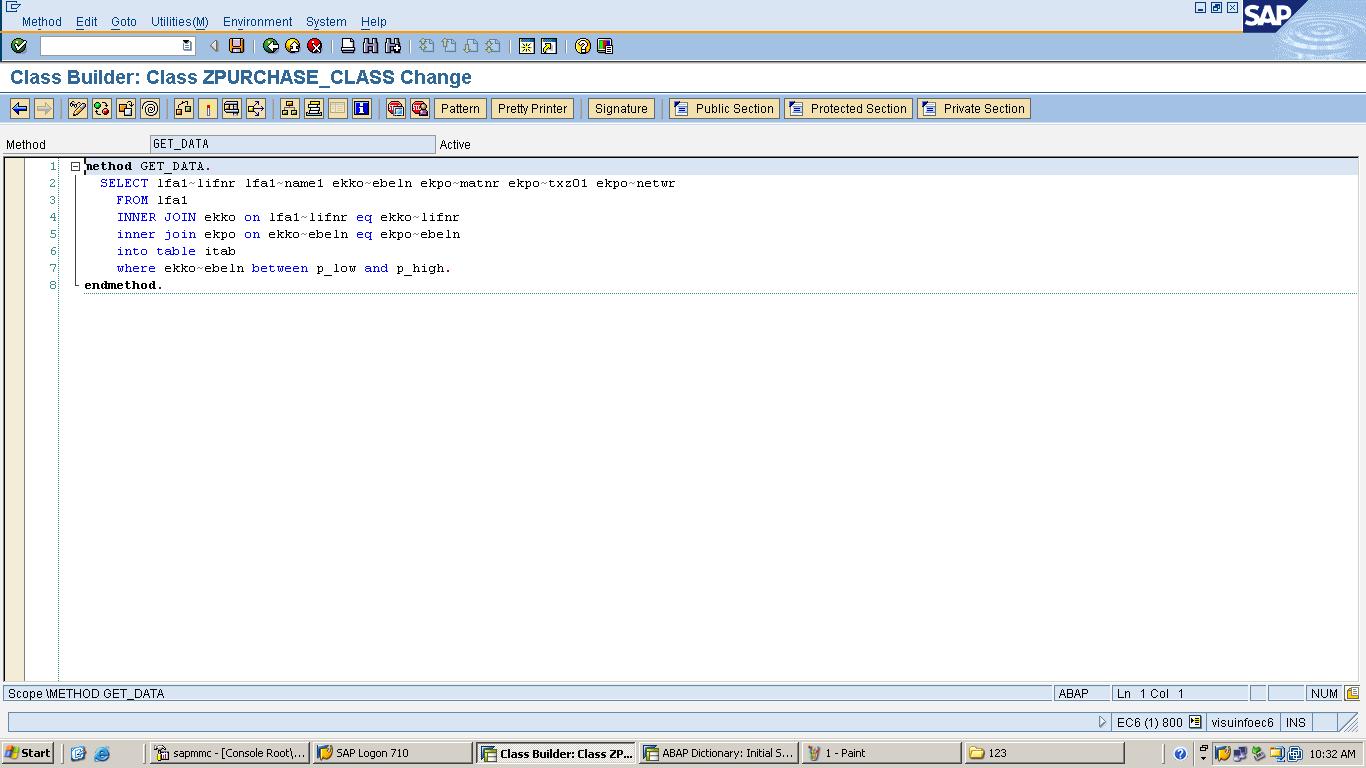
Task: Toggle the NUM lock indicator
Action: (1324, 693)
